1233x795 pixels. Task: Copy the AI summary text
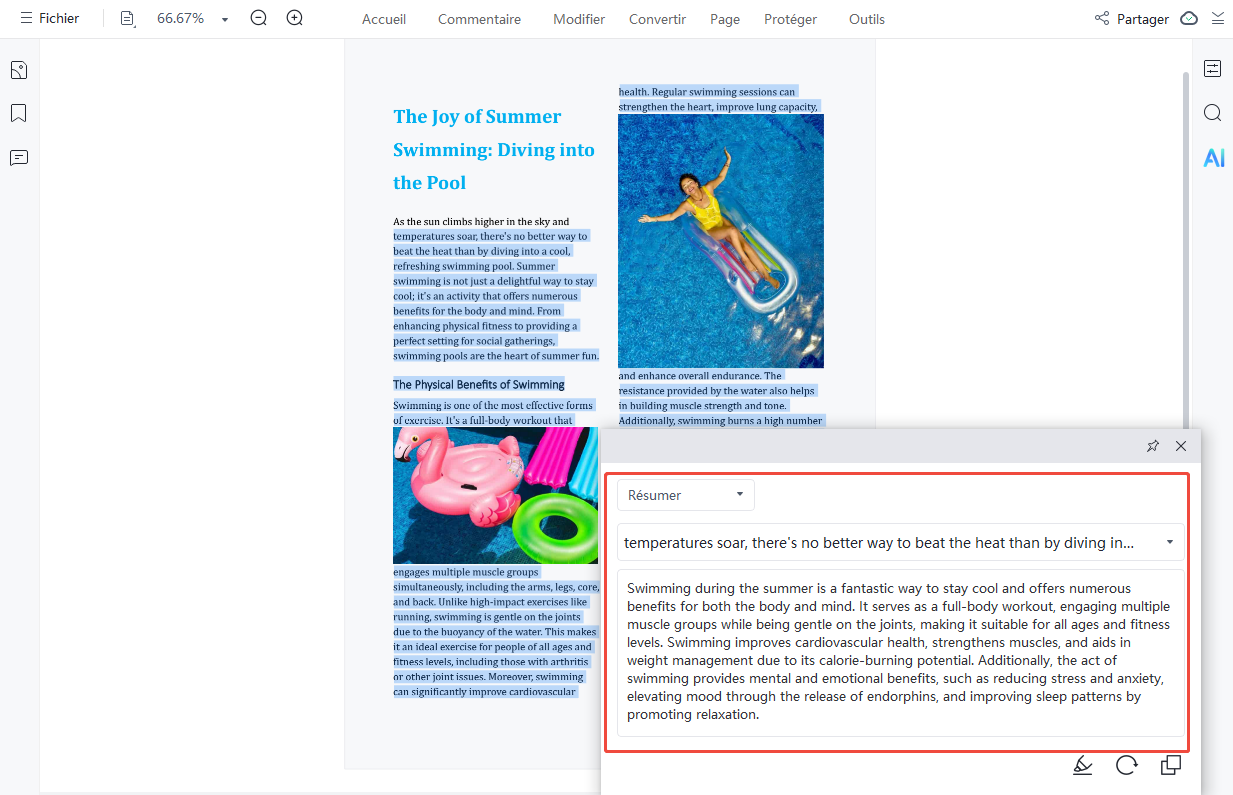click(1170, 765)
